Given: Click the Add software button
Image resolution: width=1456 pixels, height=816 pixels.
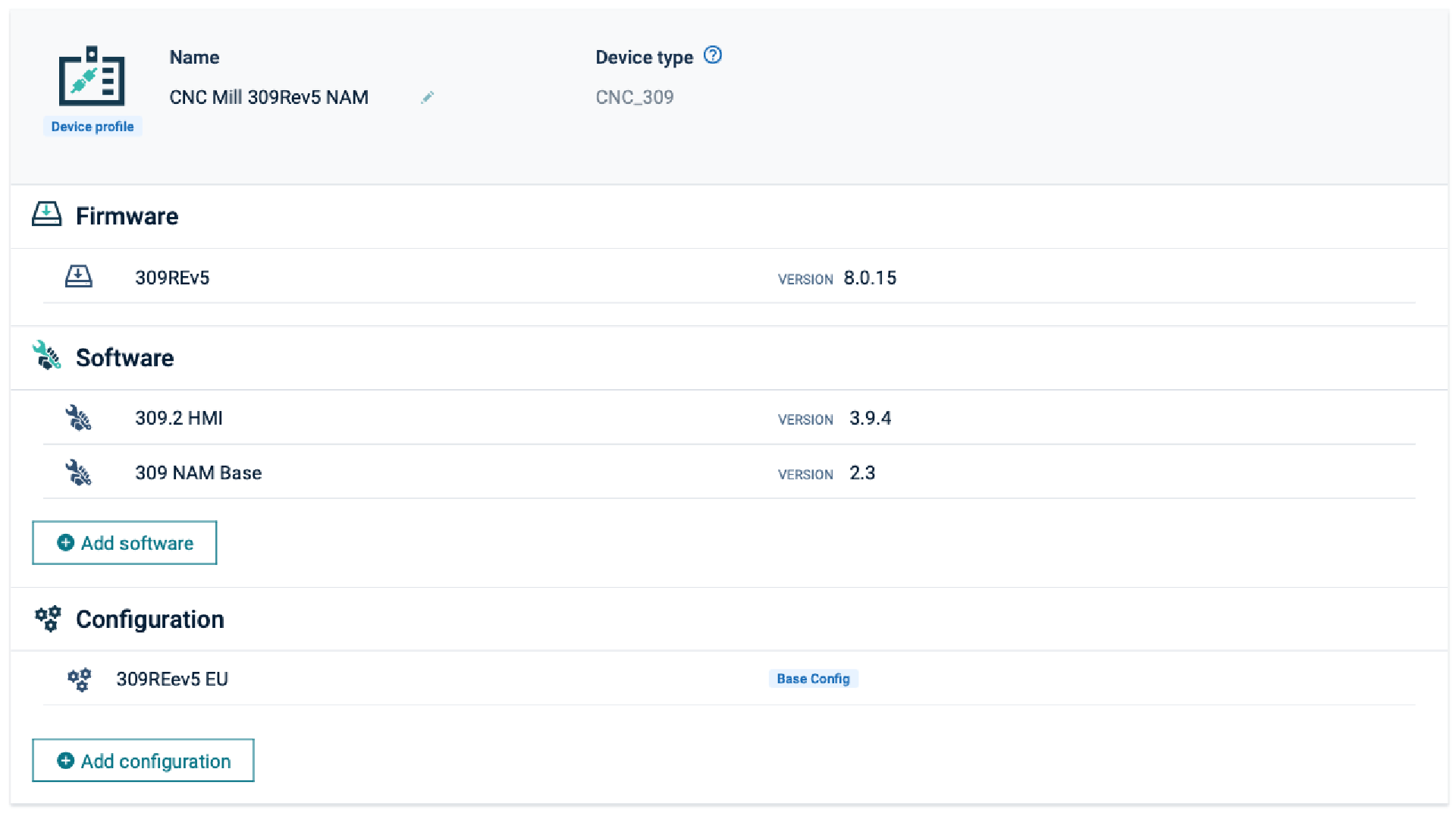Looking at the screenshot, I should coord(124,542).
